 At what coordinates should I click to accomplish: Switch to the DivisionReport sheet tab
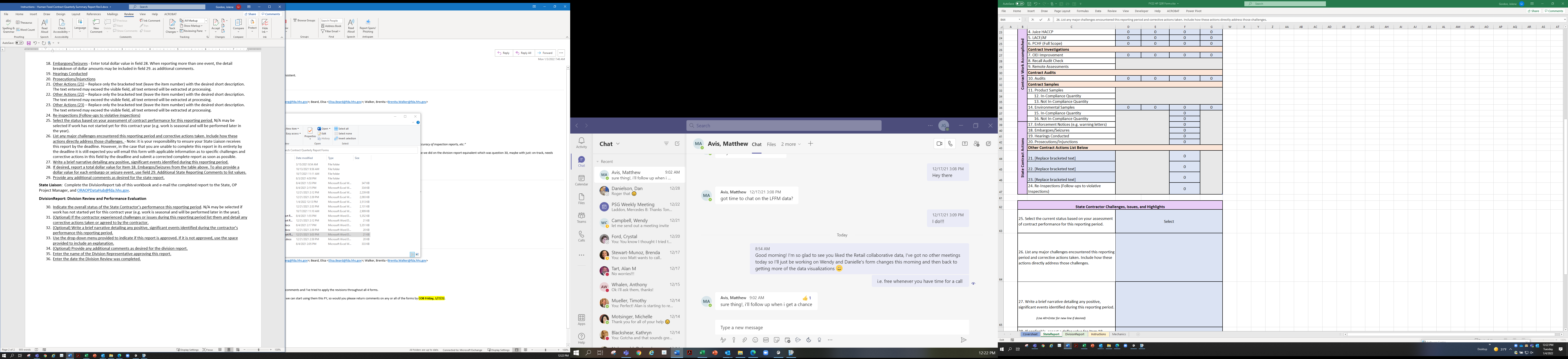pos(1074,334)
